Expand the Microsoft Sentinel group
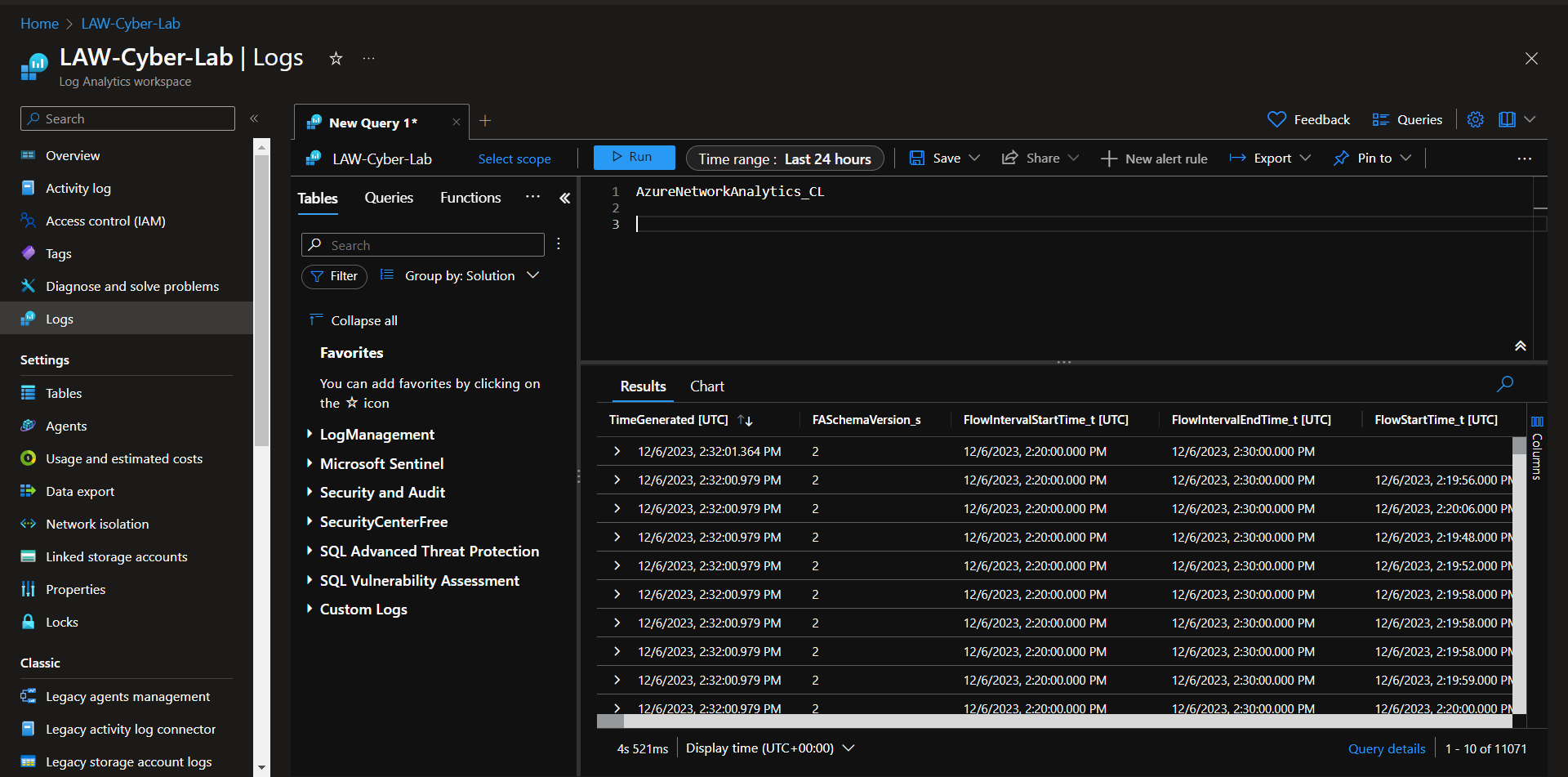Screen dimensions: 1568x777 [x=310, y=463]
